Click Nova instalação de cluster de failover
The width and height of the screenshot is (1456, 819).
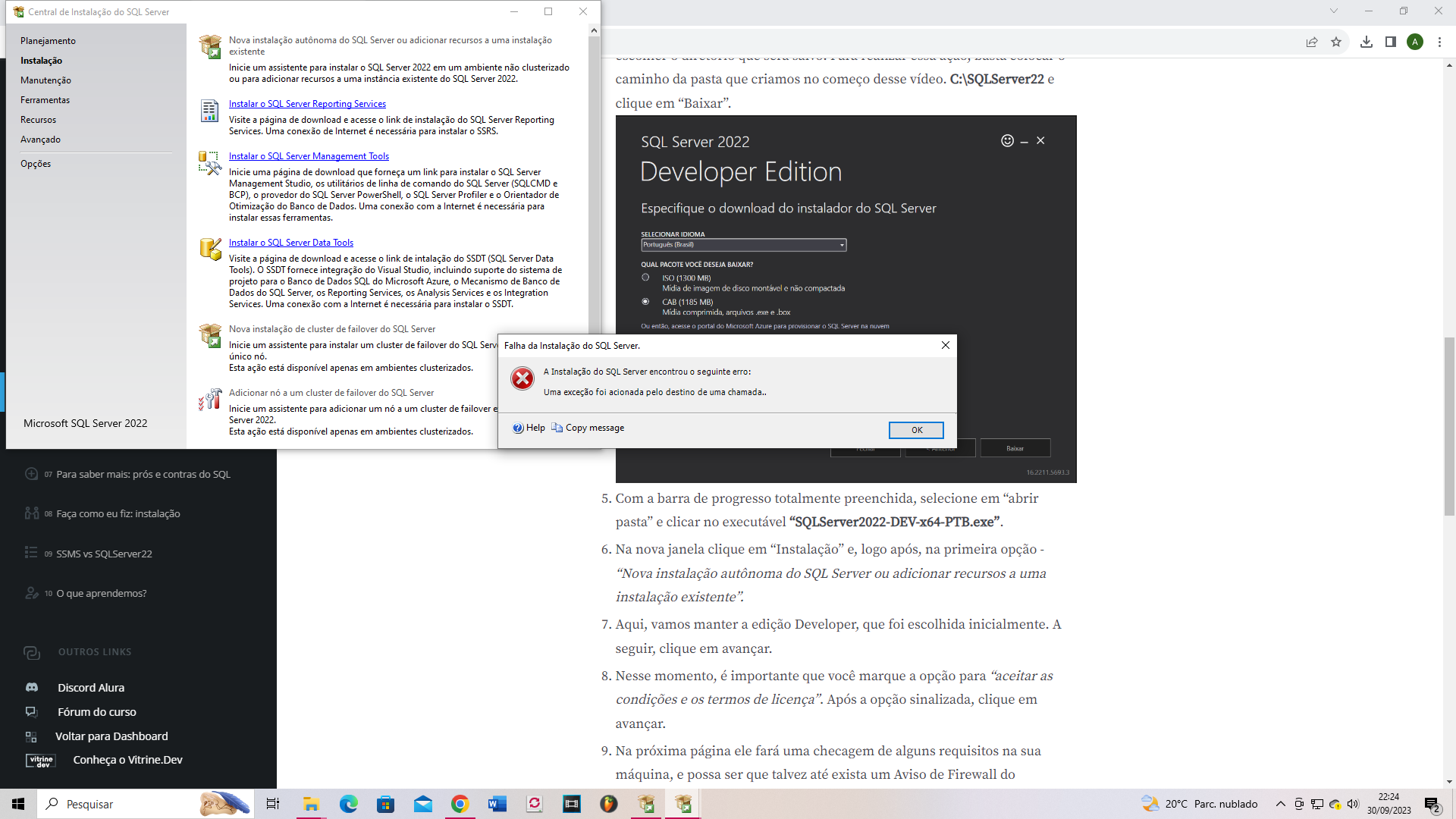coord(332,329)
